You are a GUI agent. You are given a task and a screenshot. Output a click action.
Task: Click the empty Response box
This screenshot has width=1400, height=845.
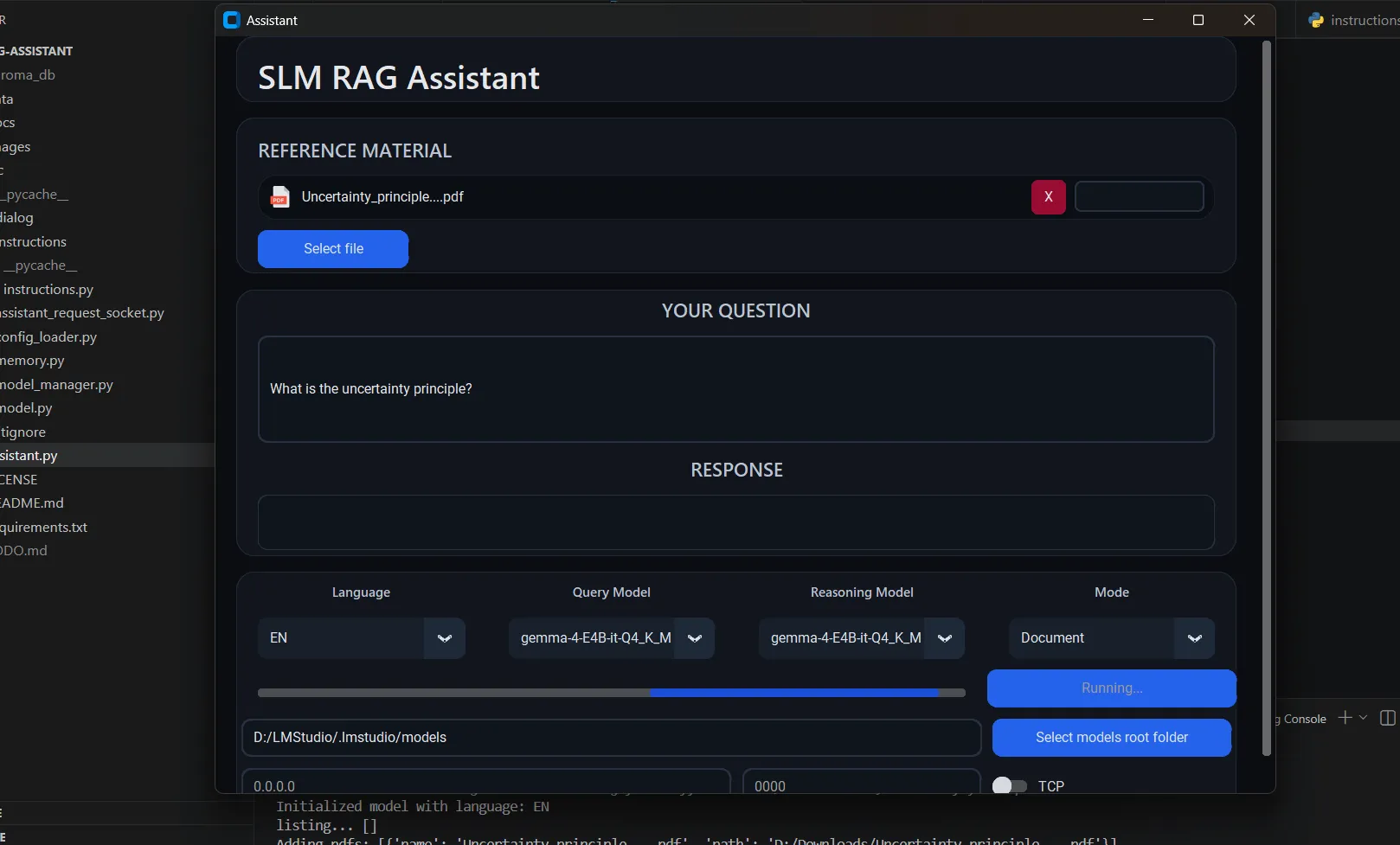coord(736,522)
